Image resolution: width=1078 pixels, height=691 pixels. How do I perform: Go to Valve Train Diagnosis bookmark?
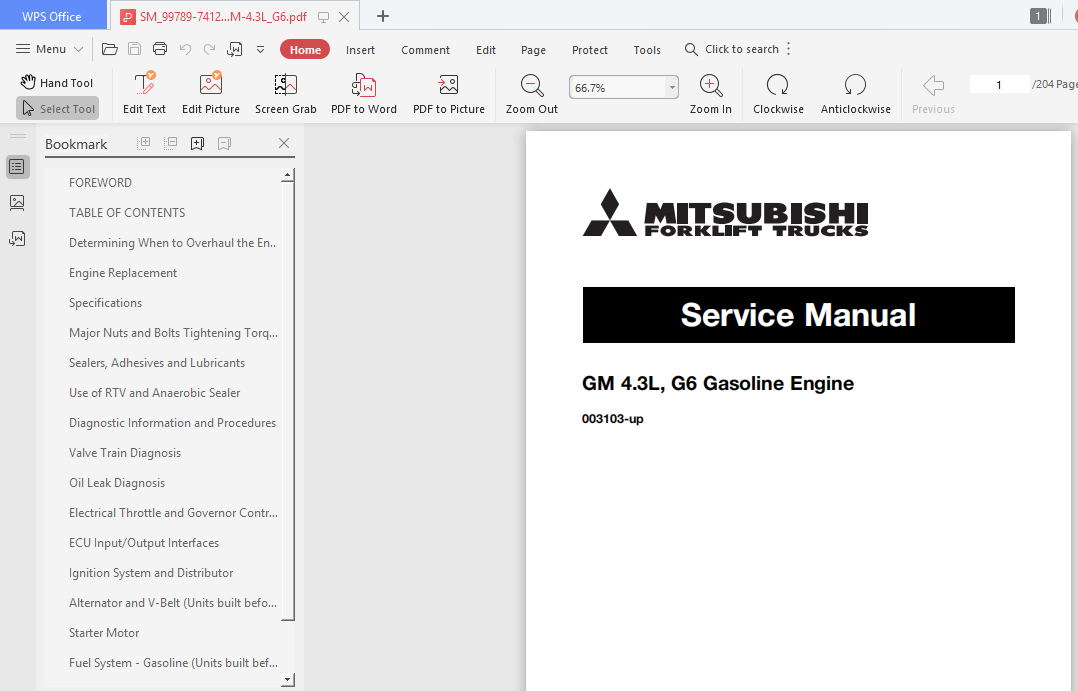tap(125, 452)
